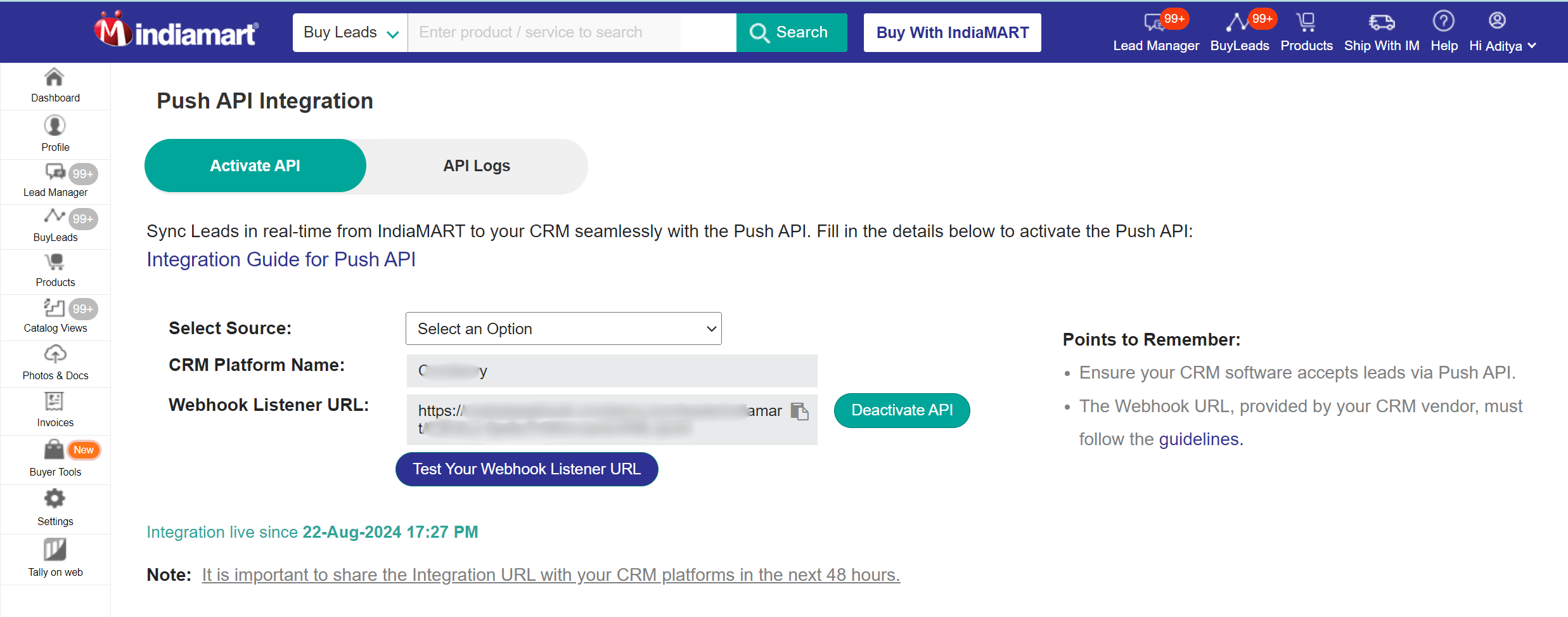Open Buyer Tools in sidebar
The height and width of the screenshot is (617, 1568).
[55, 451]
